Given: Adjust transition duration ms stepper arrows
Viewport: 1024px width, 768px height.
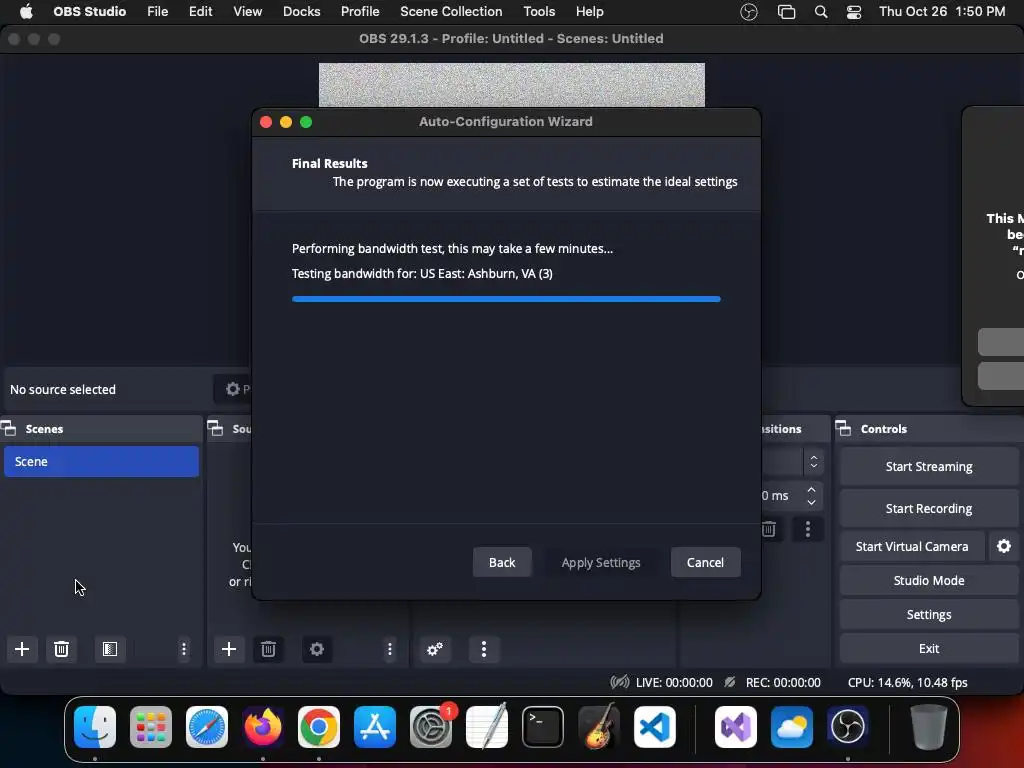Looking at the screenshot, I should (x=811, y=496).
